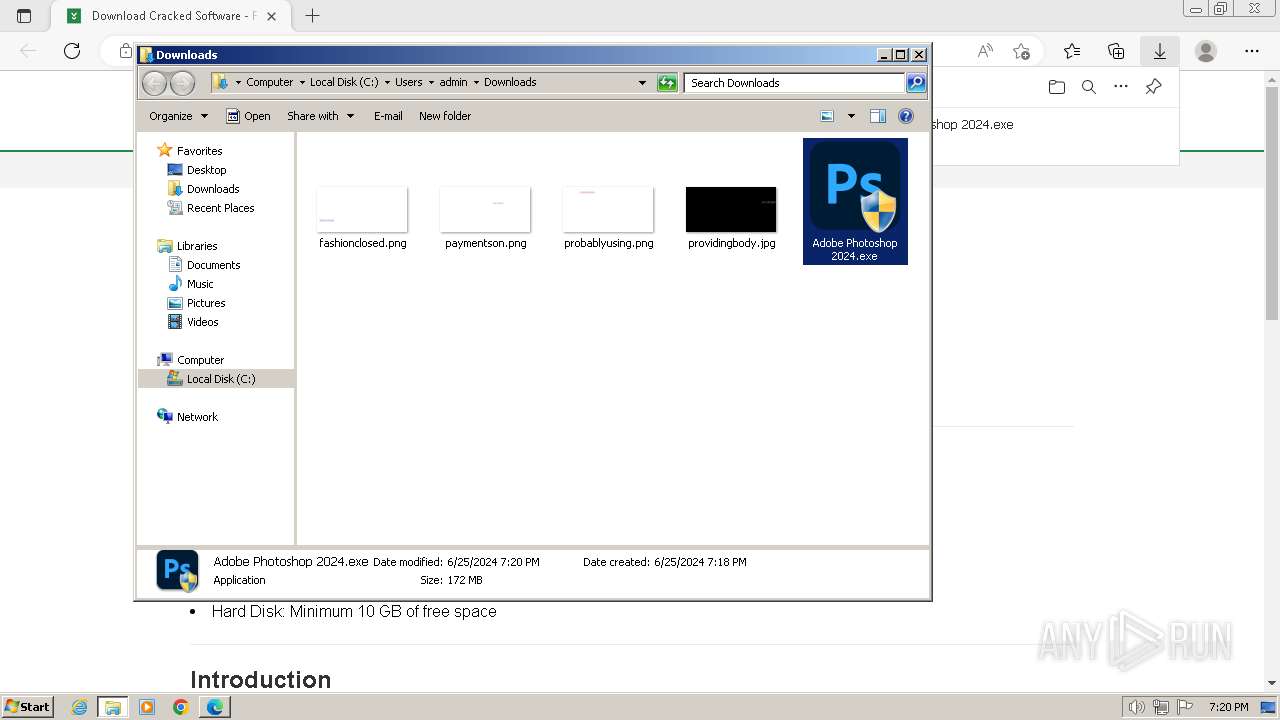
Task: Click the Read aloud icon in Edge
Action: point(985,51)
